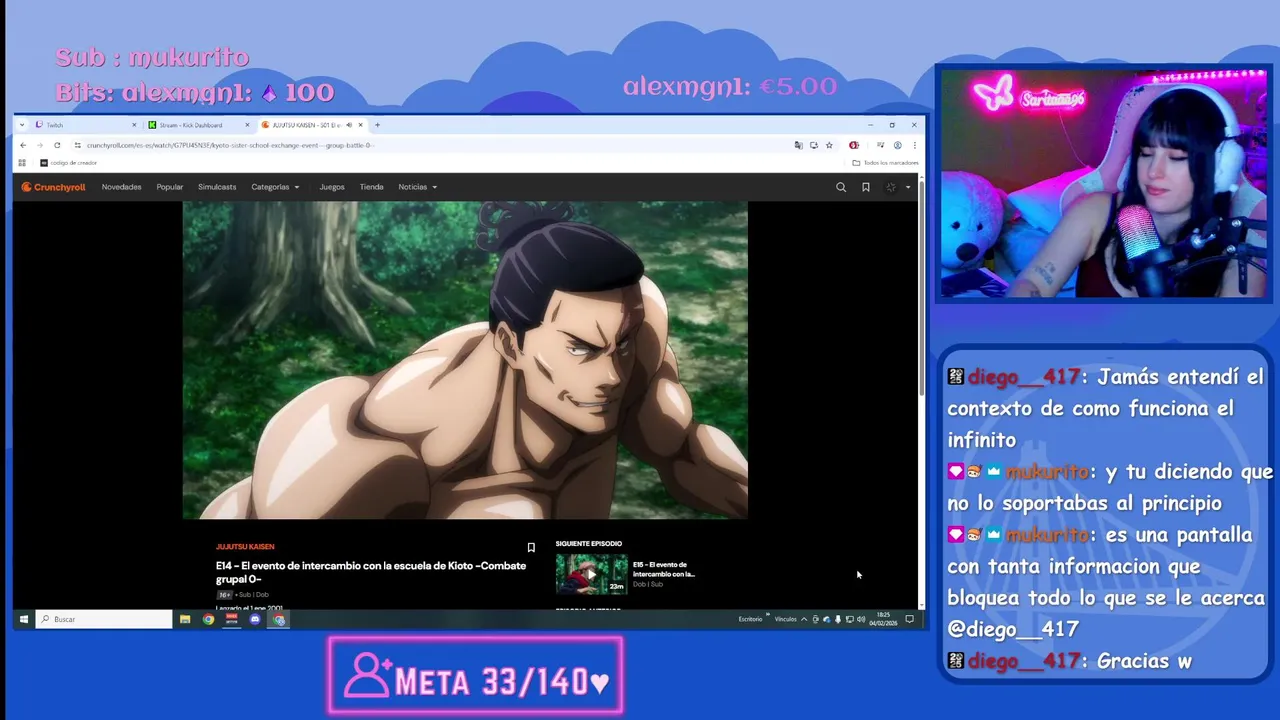This screenshot has height=720, width=1280.
Task: Open Discord from the taskbar
Action: [255, 619]
